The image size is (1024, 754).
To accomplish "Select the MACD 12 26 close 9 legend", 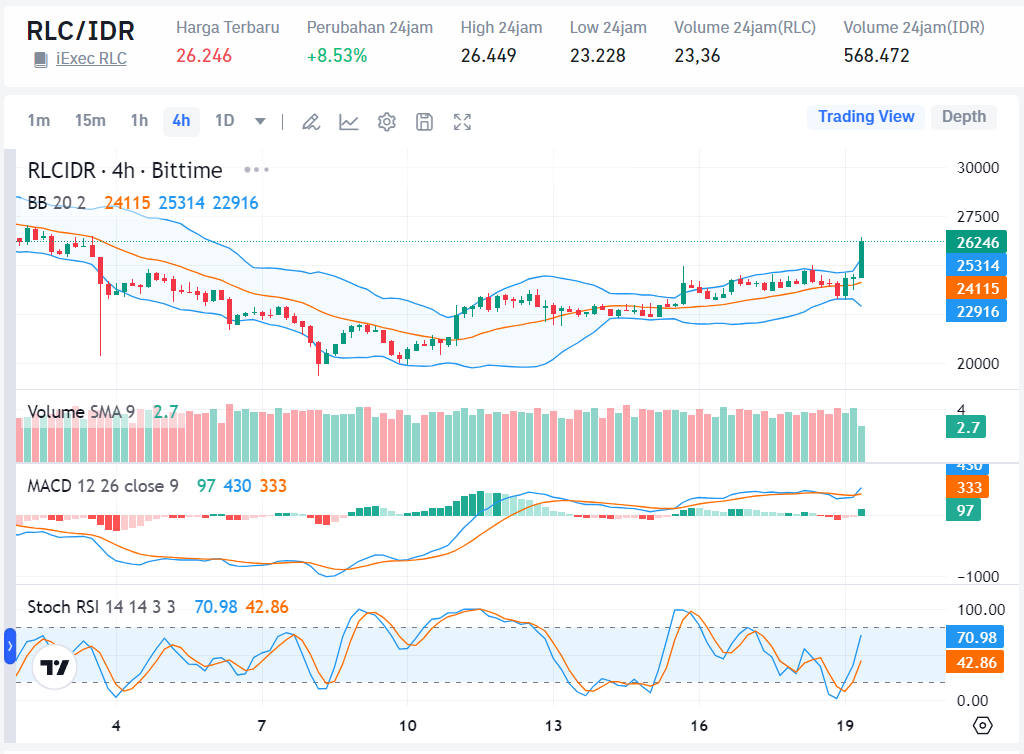I will pos(103,486).
